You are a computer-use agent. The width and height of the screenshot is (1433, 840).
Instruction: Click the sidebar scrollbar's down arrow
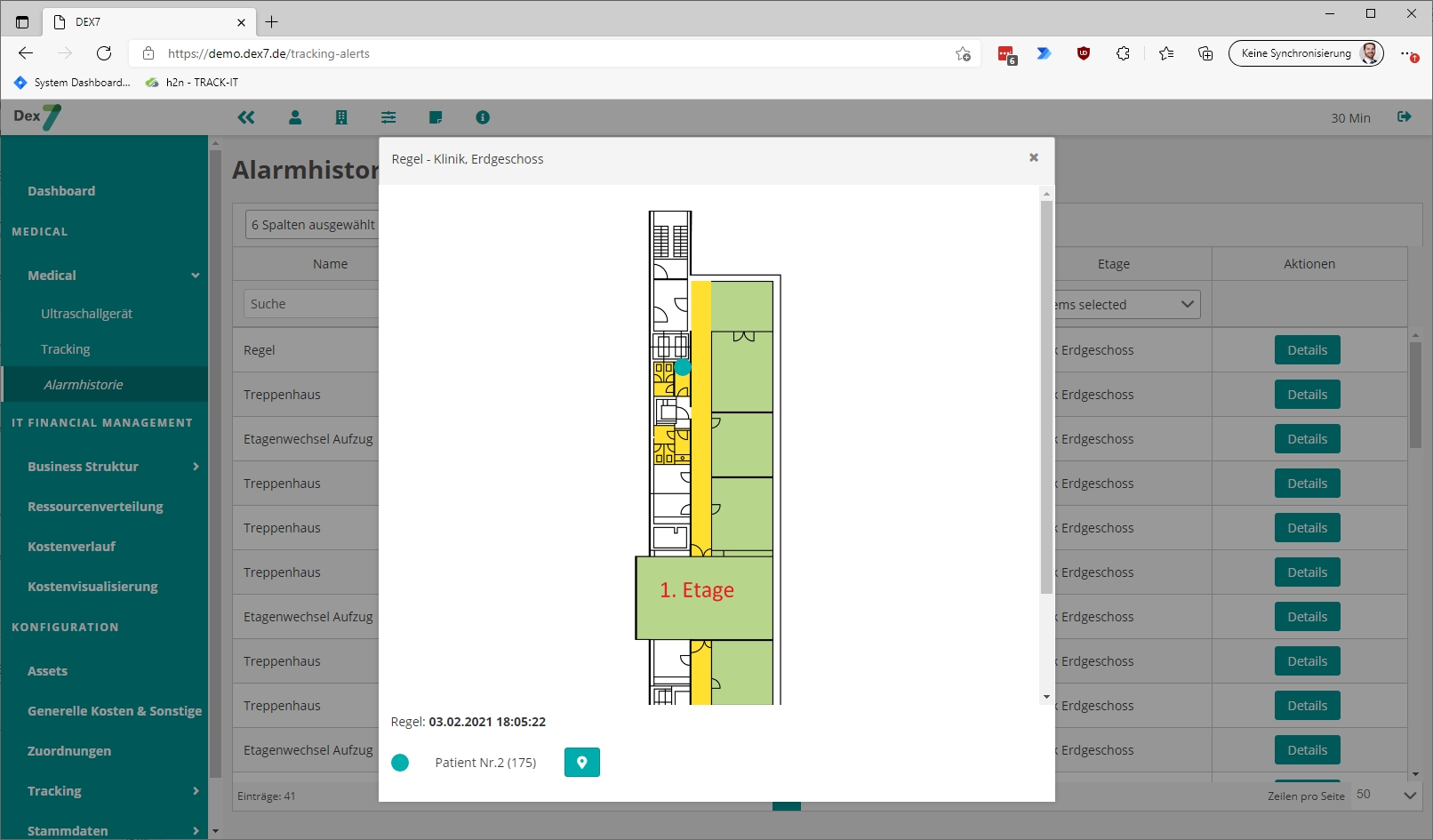[214, 832]
